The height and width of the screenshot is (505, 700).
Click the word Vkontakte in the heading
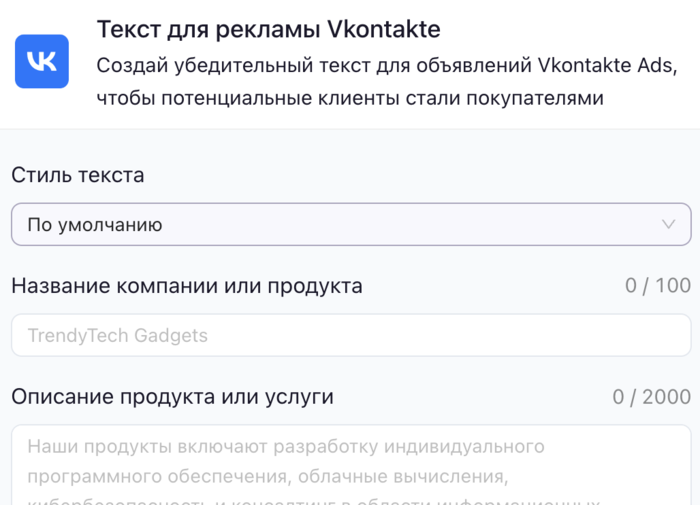pyautogui.click(x=383, y=29)
